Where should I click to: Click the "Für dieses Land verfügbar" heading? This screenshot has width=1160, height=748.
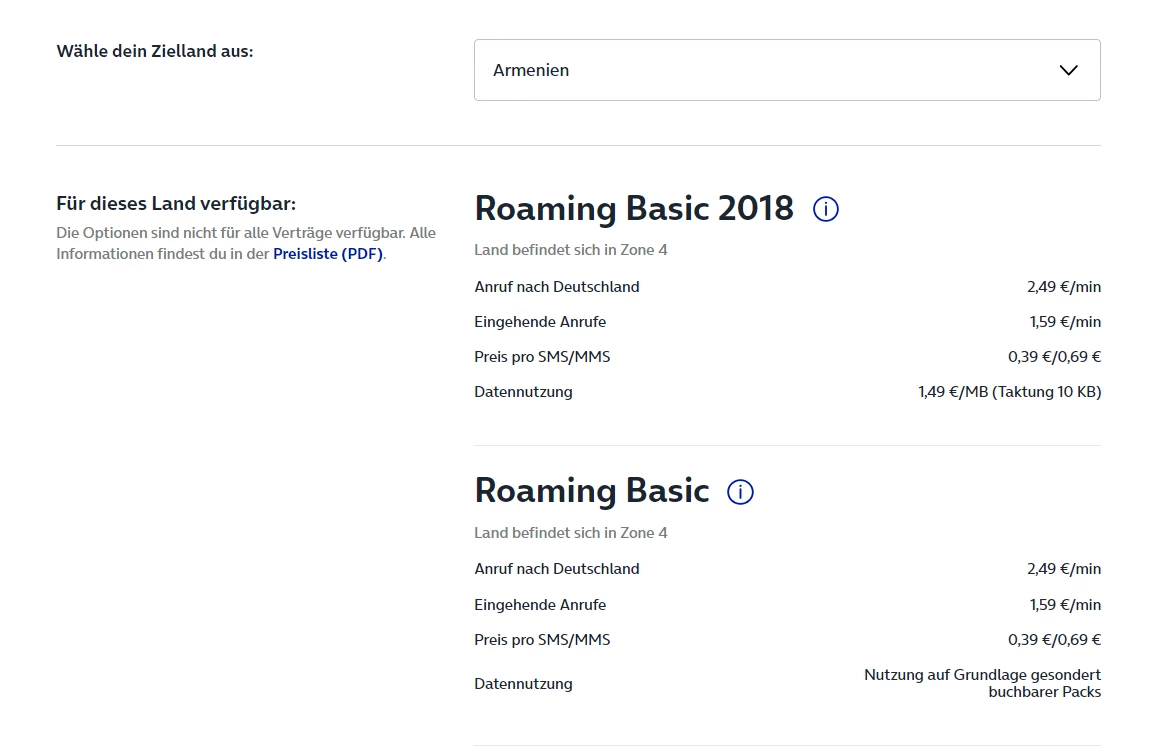pyautogui.click(x=176, y=204)
